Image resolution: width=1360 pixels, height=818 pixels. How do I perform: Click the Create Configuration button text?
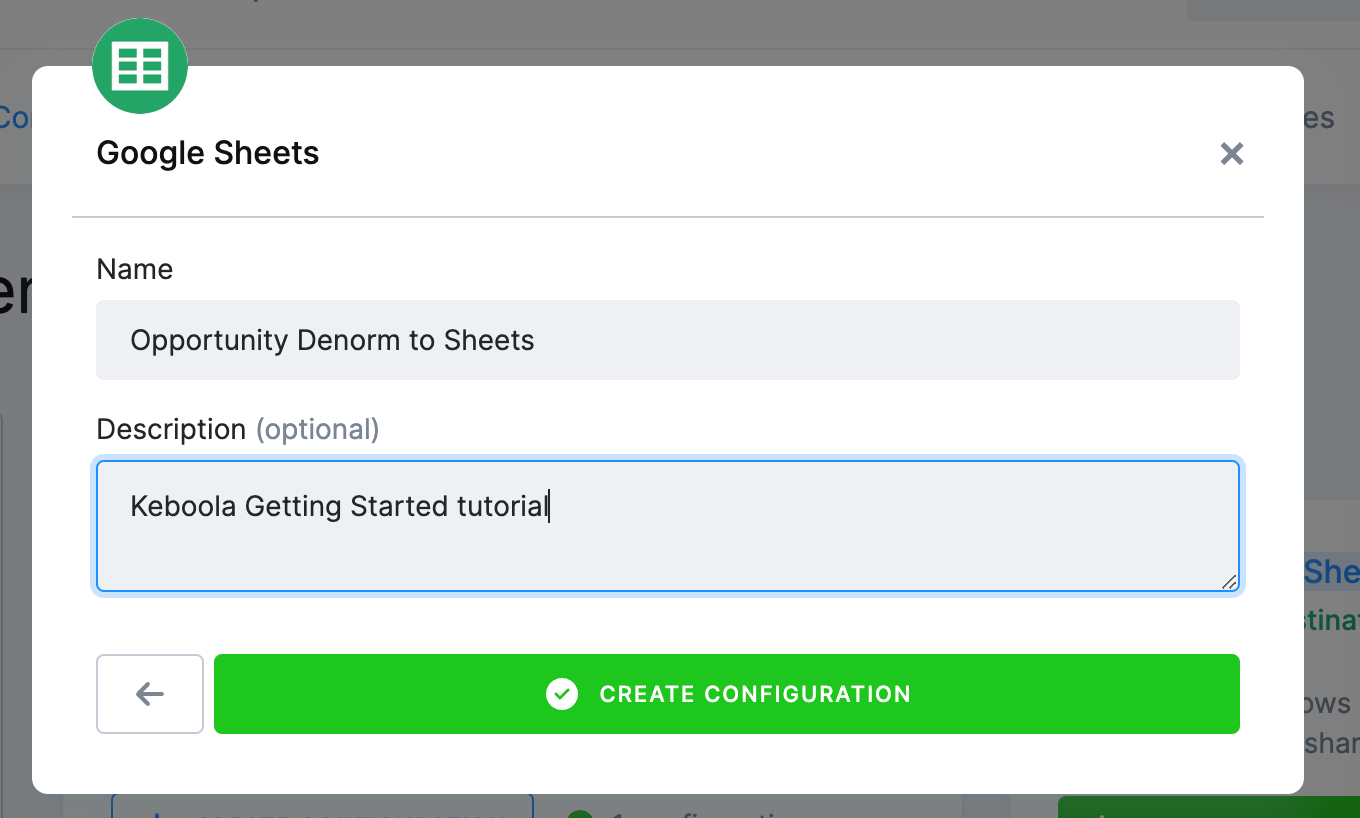(755, 694)
